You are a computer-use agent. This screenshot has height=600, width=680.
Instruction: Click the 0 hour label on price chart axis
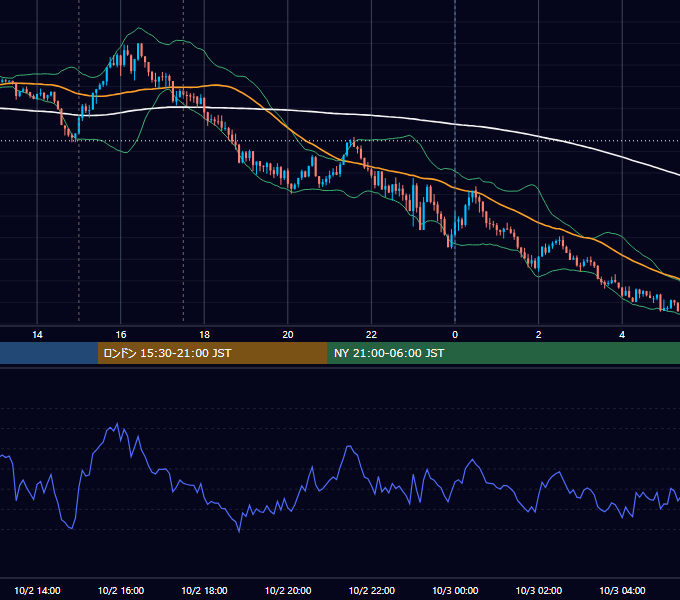coord(455,335)
